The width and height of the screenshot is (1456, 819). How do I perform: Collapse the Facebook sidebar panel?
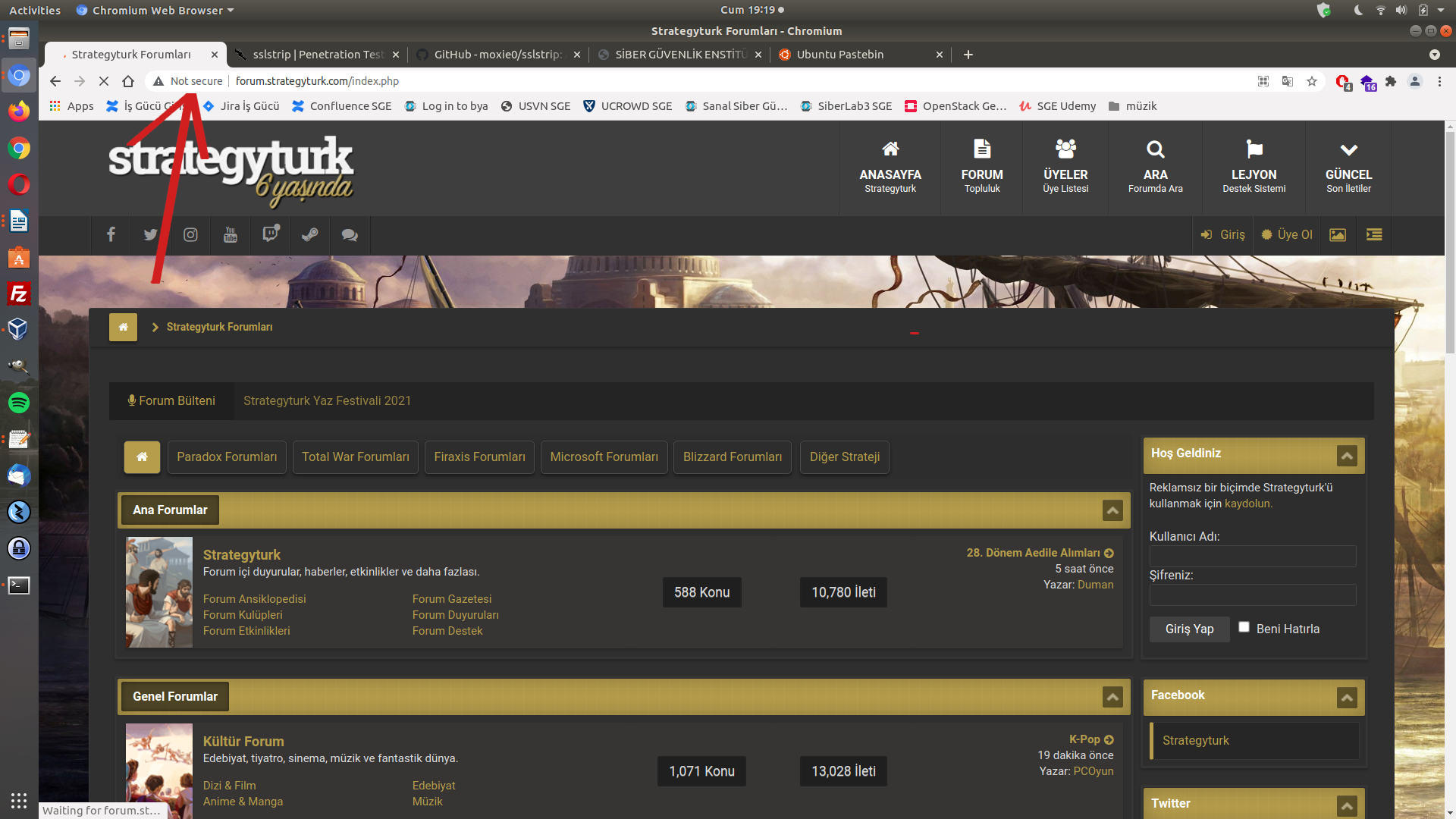point(1347,698)
